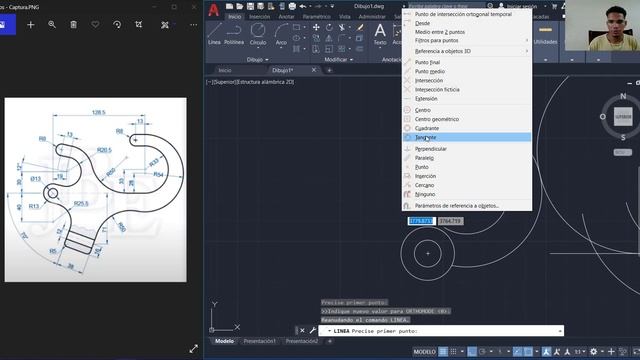The height and width of the screenshot is (360, 640).
Task: Open Parámetros de referencia a objetos
Action: click(x=467, y=205)
